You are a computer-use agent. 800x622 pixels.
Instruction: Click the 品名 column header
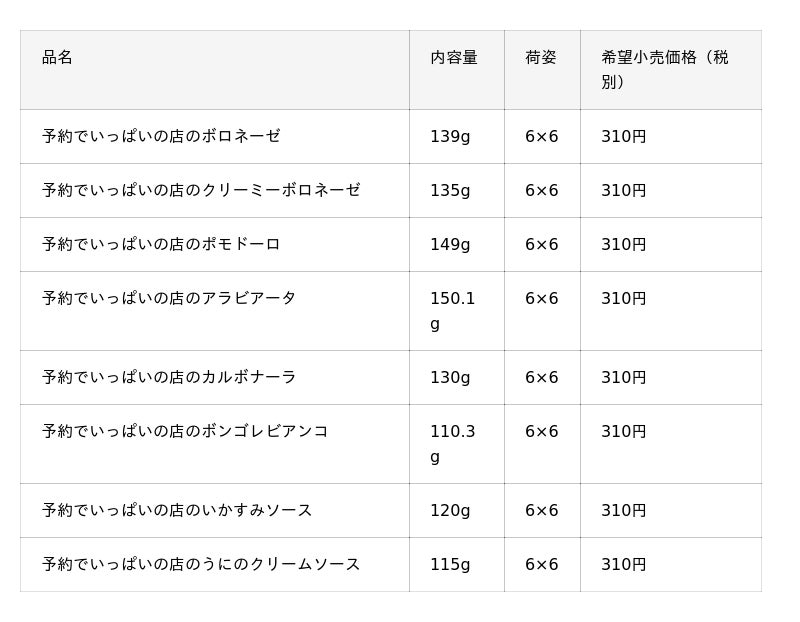click(x=58, y=58)
